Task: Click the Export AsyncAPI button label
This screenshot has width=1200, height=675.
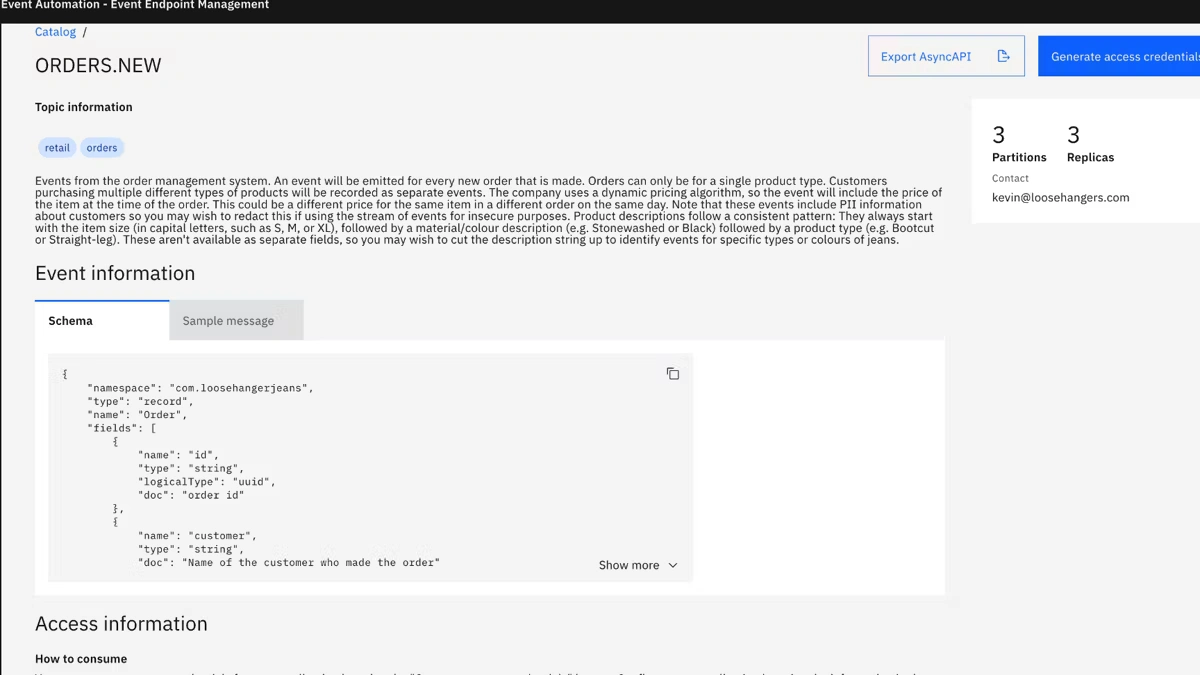Action: point(925,57)
